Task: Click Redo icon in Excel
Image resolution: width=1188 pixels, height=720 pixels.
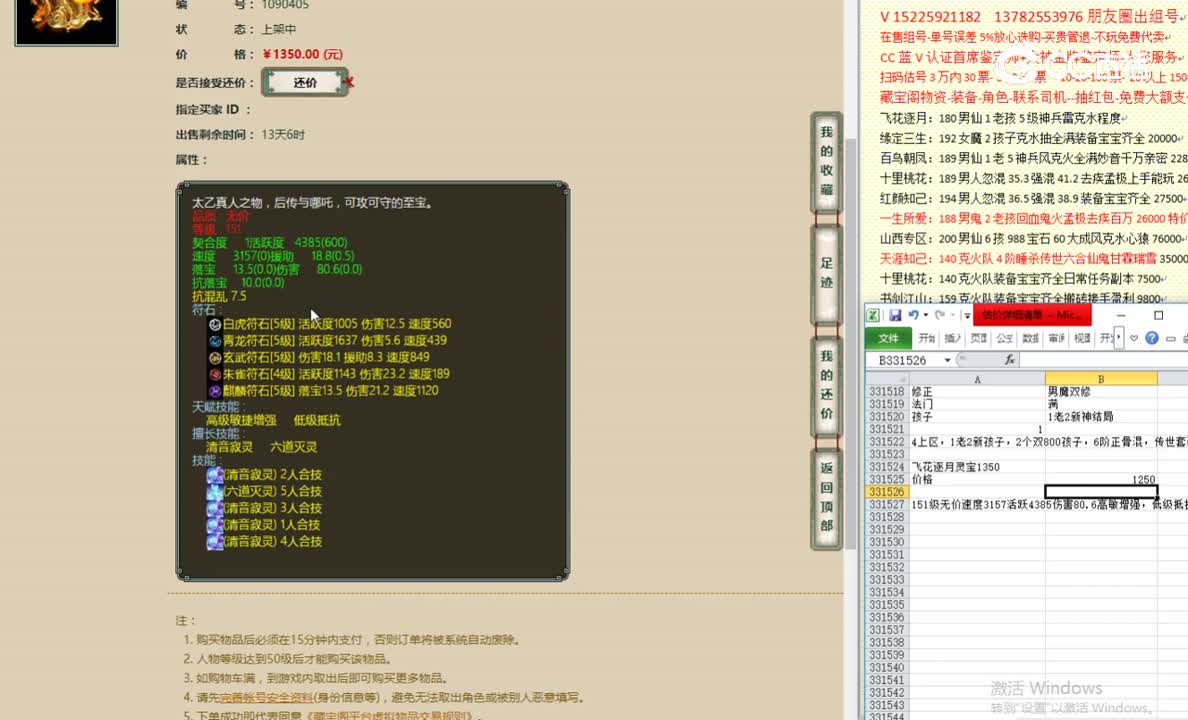Action: coord(940,315)
